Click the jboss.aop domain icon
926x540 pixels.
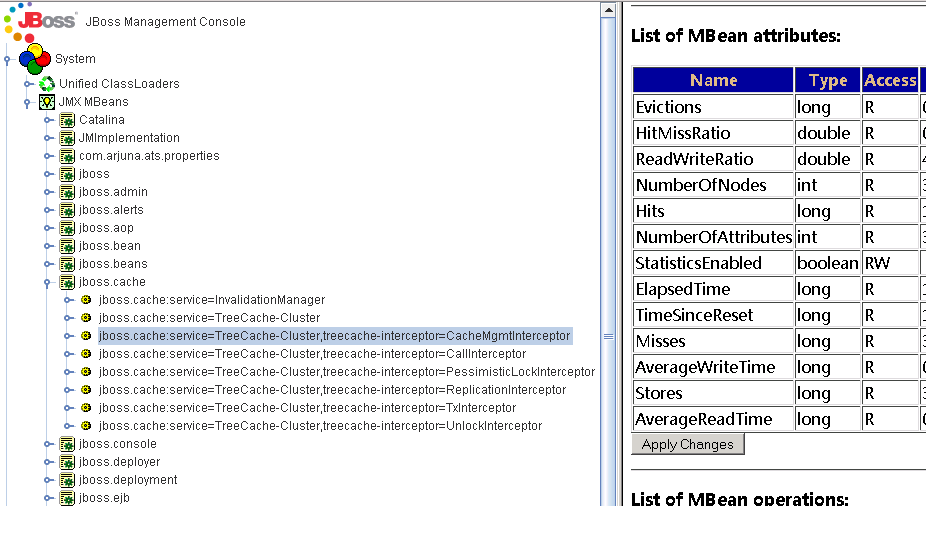pyautogui.click(x=67, y=228)
